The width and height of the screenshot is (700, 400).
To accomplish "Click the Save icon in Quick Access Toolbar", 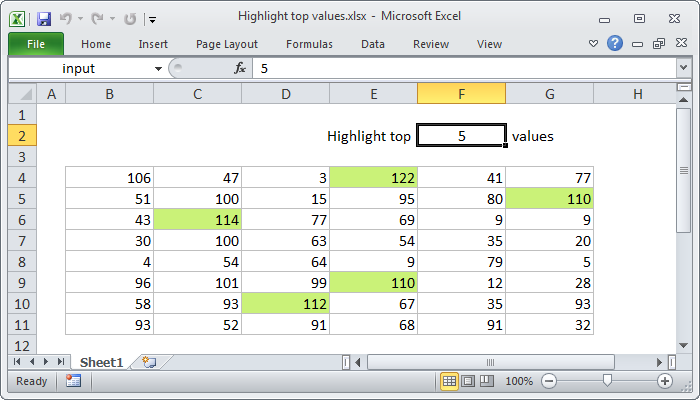I will point(43,18).
